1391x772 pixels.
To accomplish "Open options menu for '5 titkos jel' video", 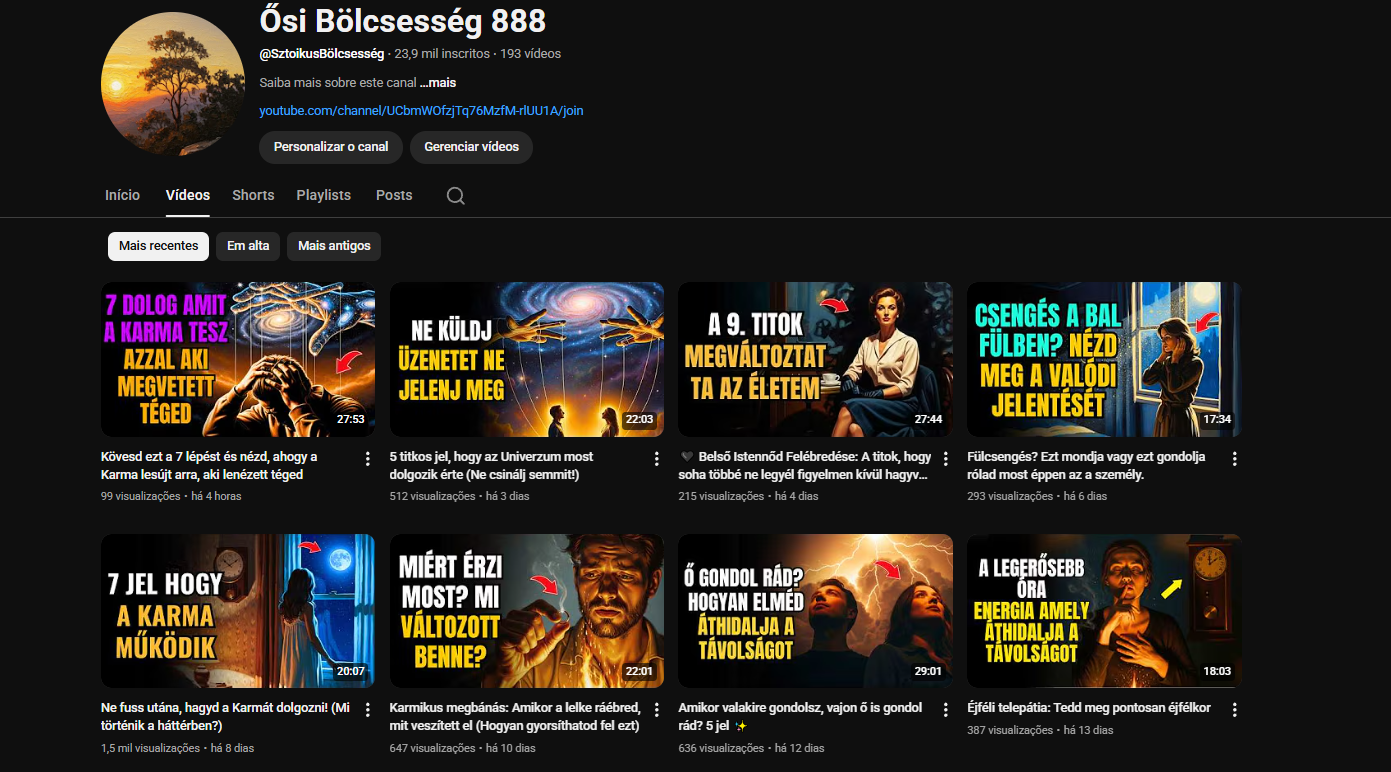I will tap(657, 459).
